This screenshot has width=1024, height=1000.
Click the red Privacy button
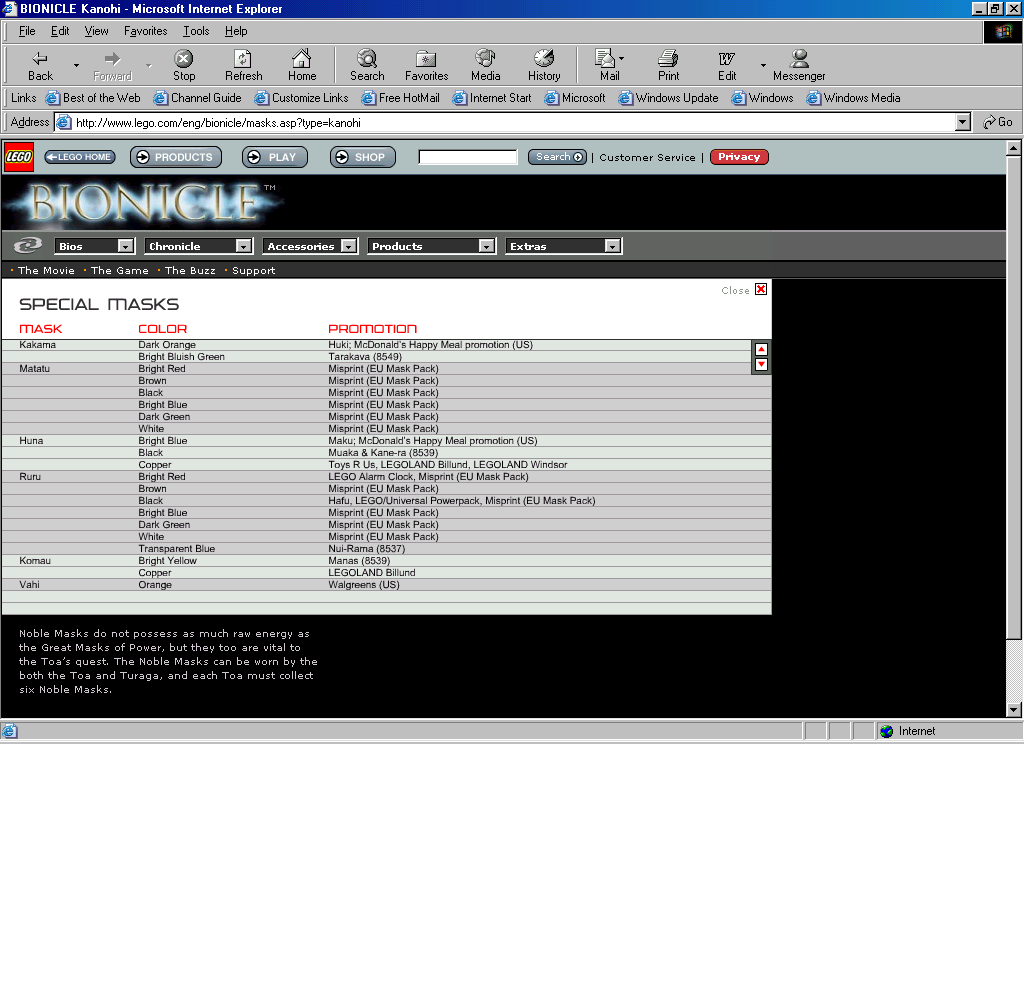click(x=738, y=156)
